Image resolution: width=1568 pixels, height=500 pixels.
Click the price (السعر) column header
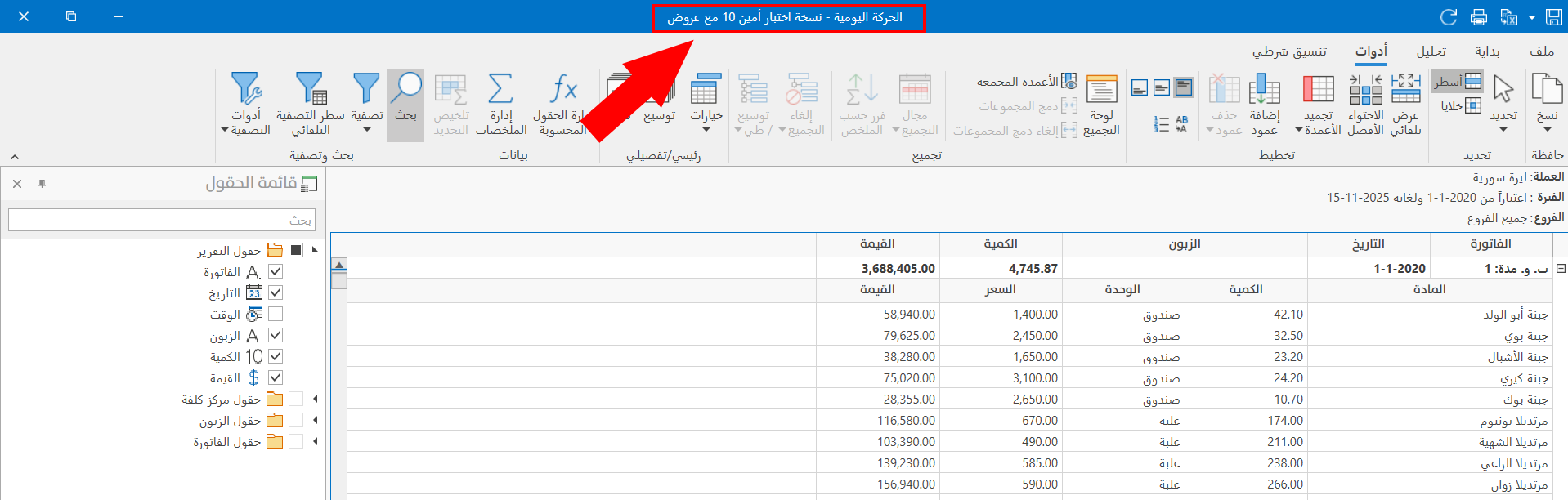(1001, 289)
